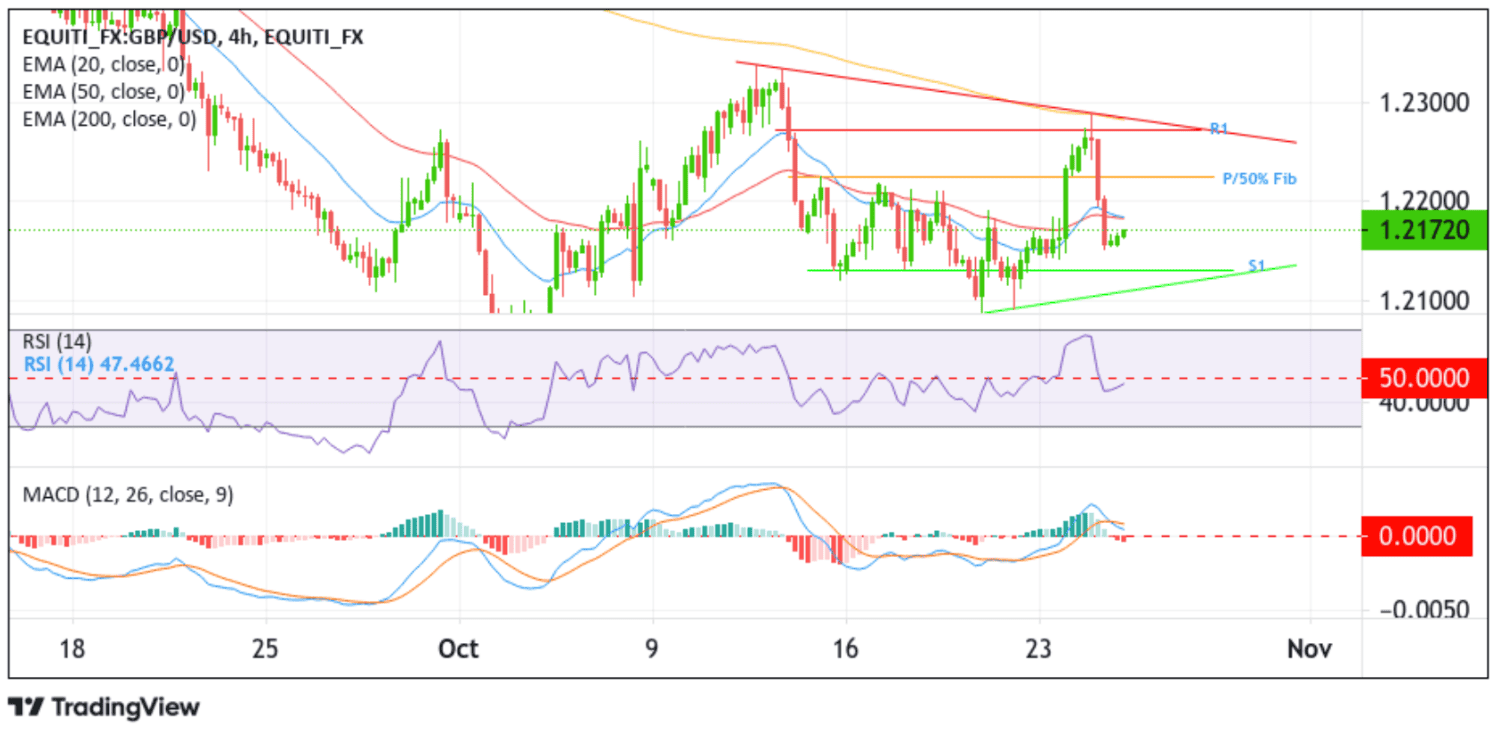1497x742 pixels.
Task: Click the EMA (20, close, 0) legend
Action: tap(104, 65)
